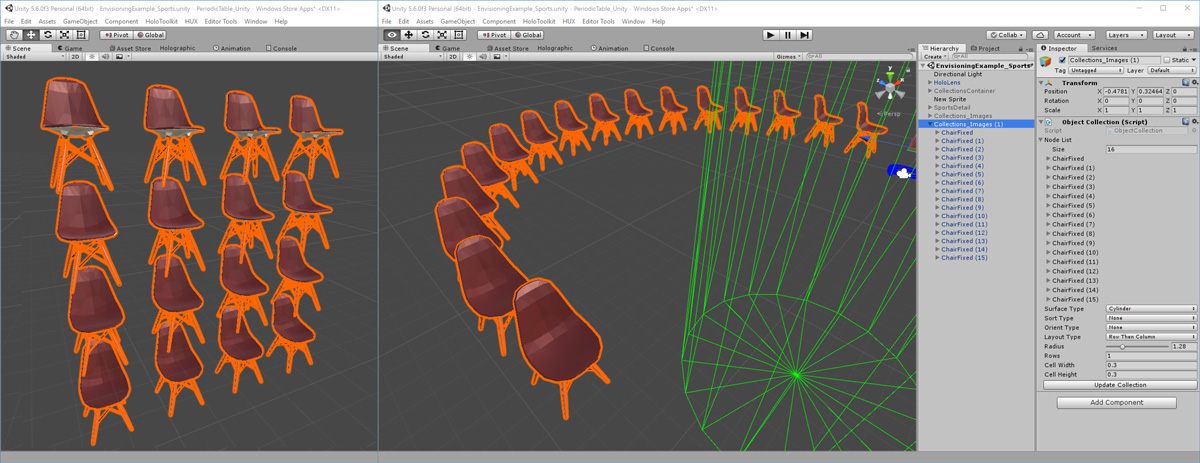Open the cloud services icon beside Collab

(x=1041, y=35)
